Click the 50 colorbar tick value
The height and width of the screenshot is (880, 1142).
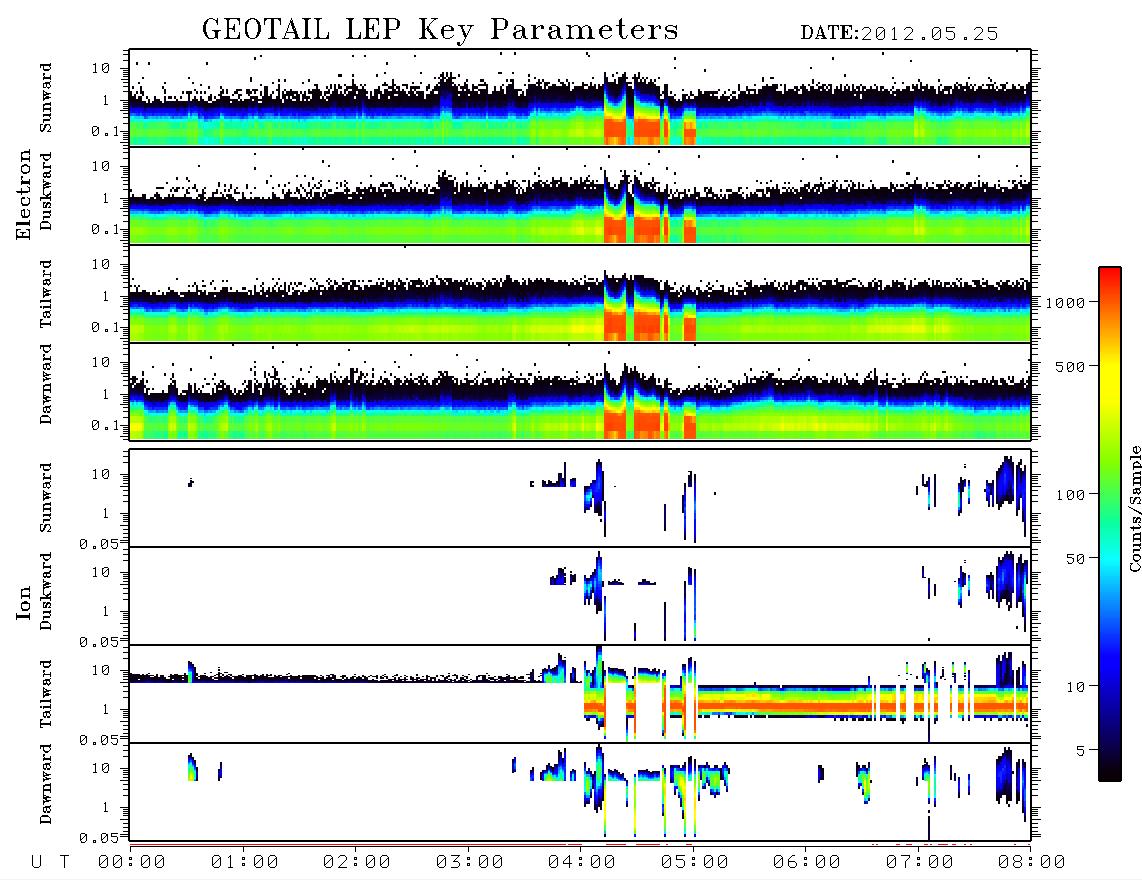(x=1076, y=559)
